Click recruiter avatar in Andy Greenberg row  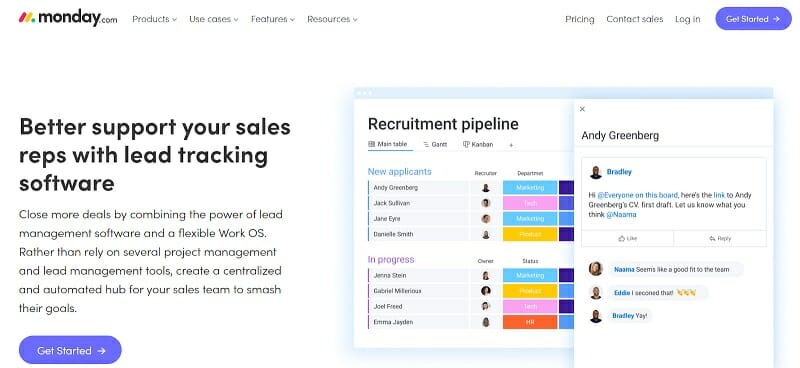(486, 188)
